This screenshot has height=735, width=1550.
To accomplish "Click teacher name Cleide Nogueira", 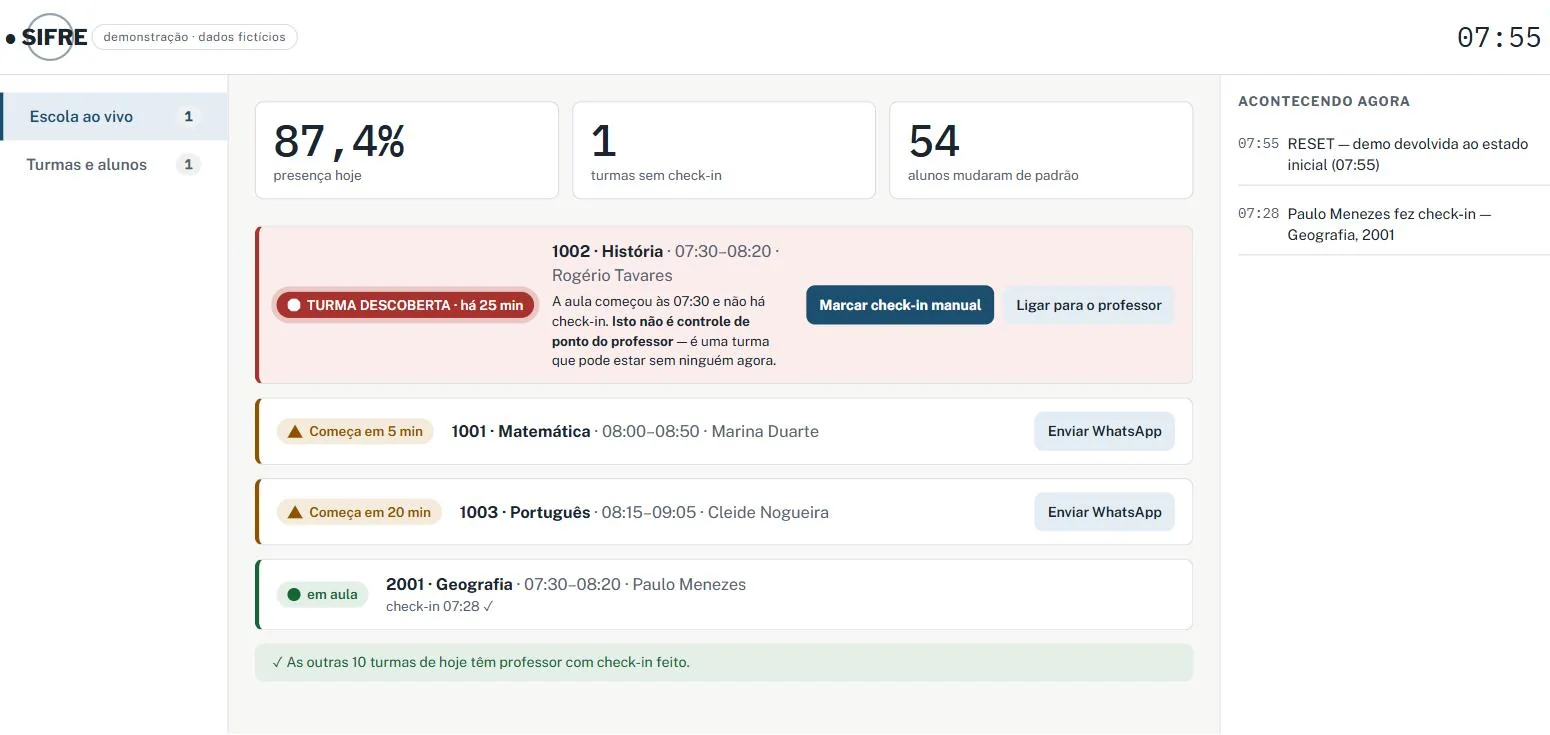I will coord(768,512).
